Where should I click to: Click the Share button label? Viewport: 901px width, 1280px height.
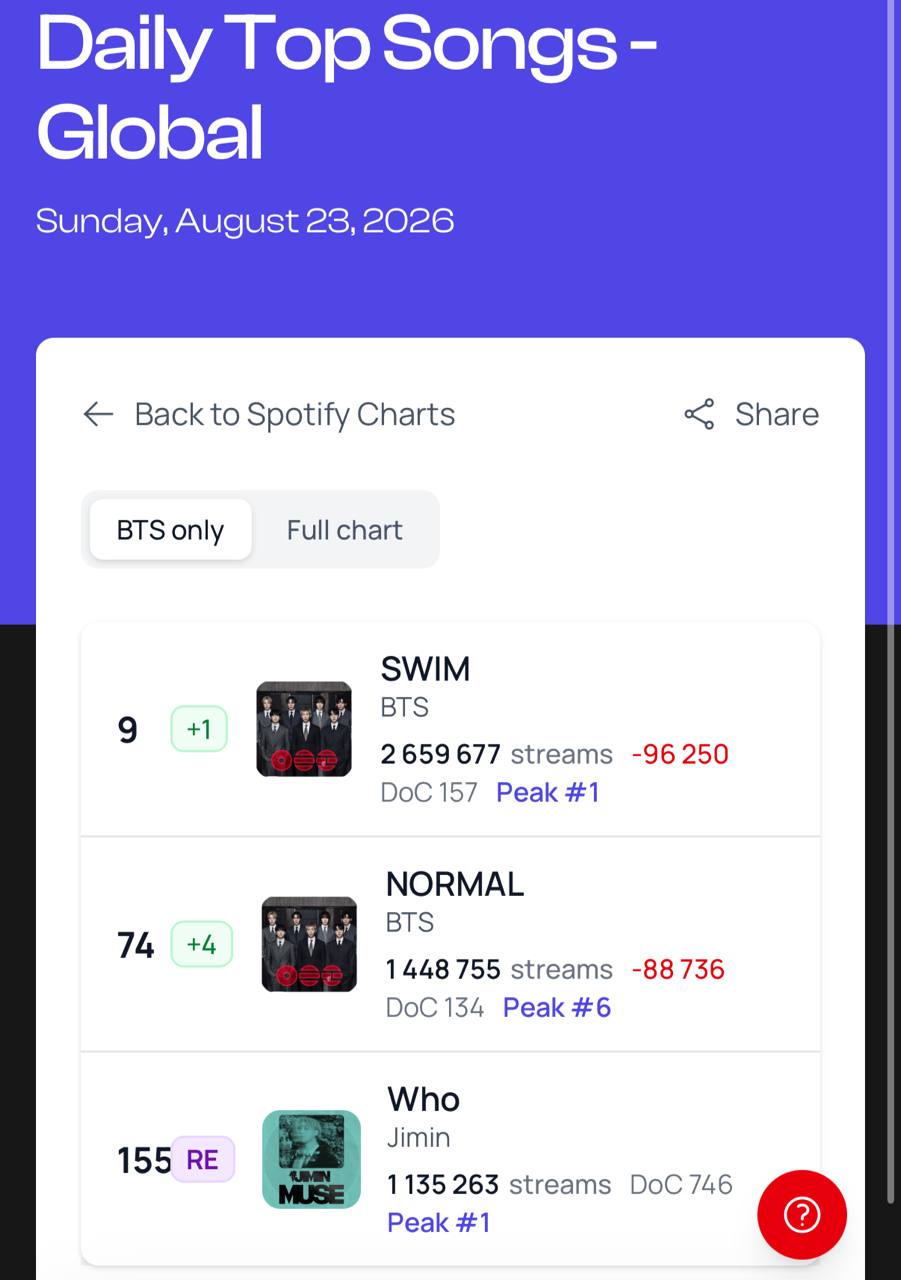point(777,414)
